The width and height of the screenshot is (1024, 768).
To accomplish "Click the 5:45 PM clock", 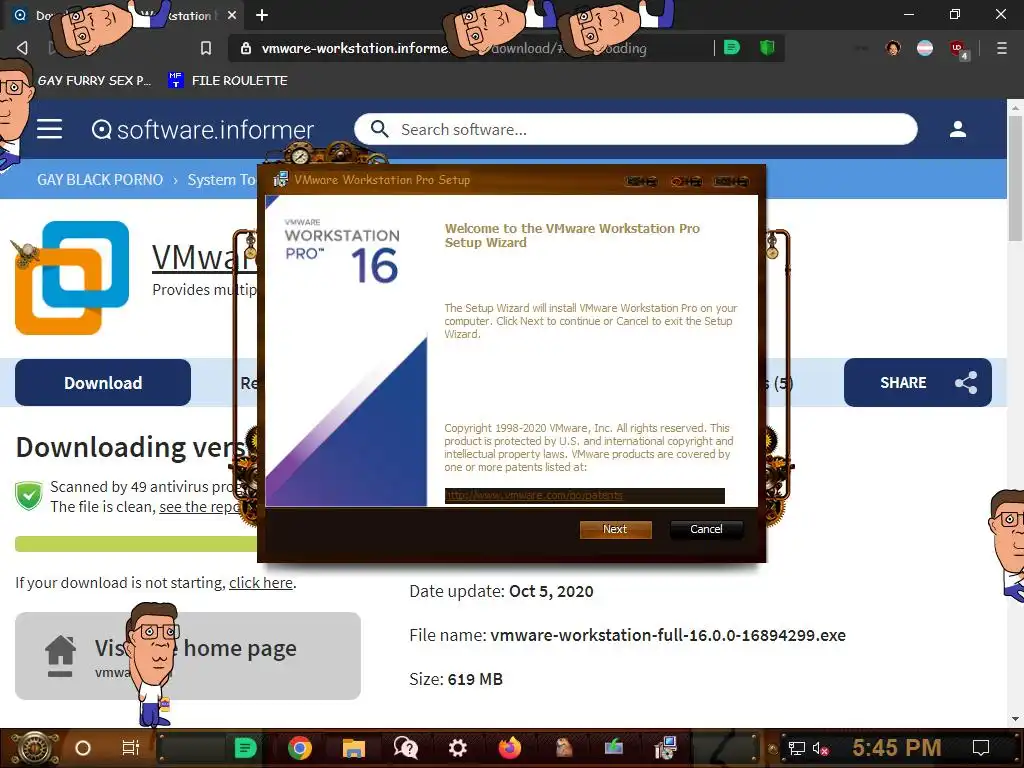I will pos(896,747).
